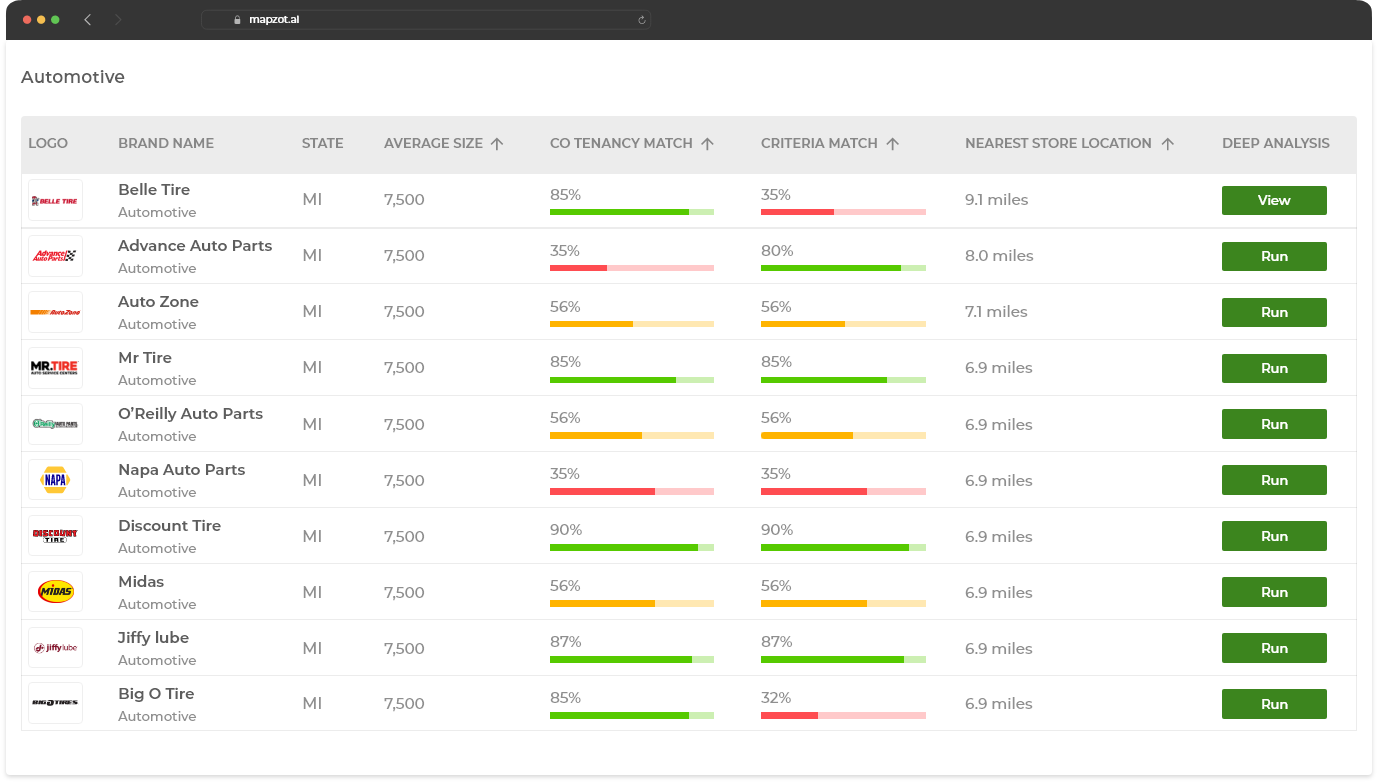Run deep analysis for O'Reilly Auto Parts
This screenshot has height=783, width=1378.
[x=1274, y=424]
